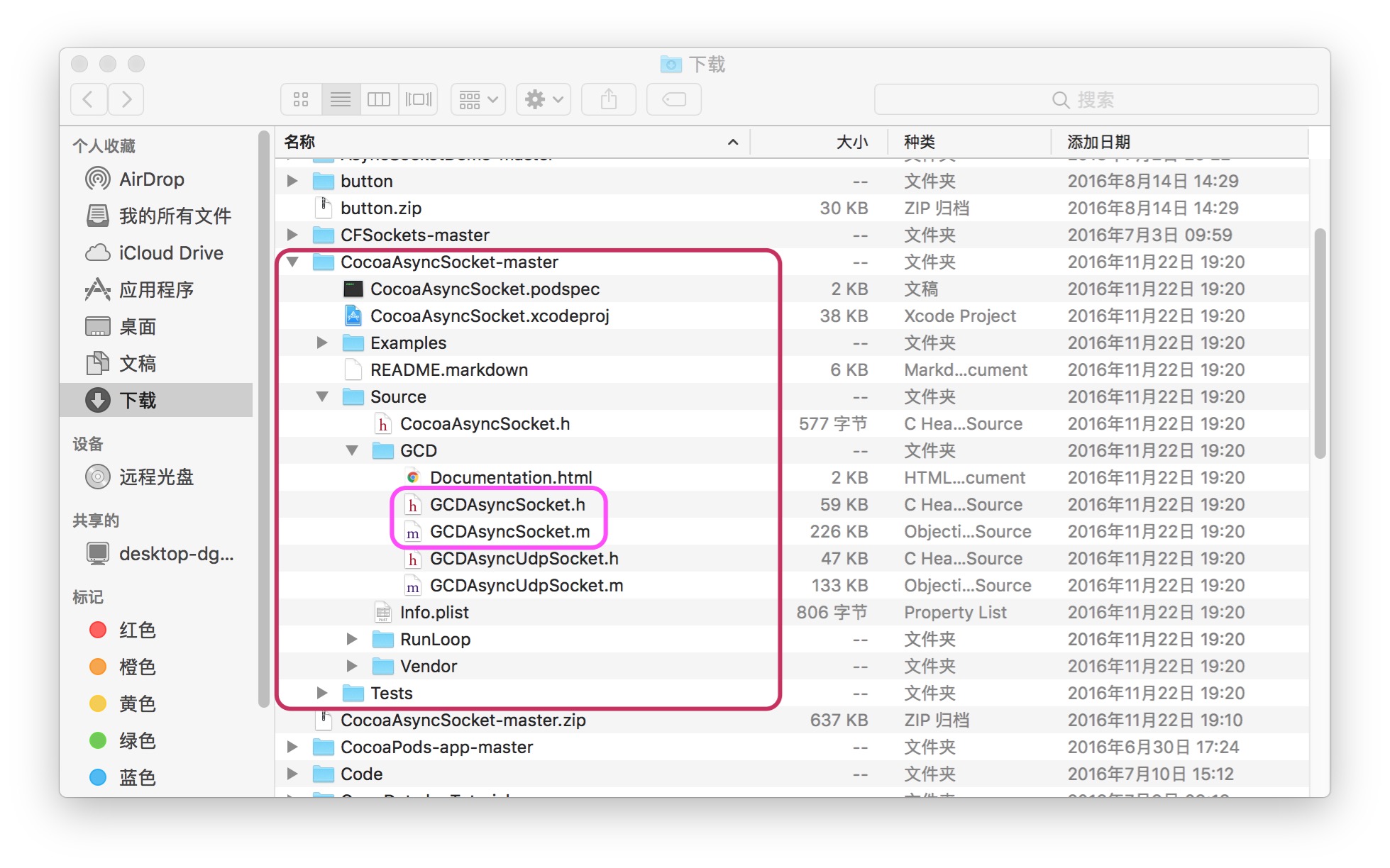Viewport: 1390px width, 868px height.
Task: Collapse the CocoaAsyncSocket-master folder
Action: (292, 262)
